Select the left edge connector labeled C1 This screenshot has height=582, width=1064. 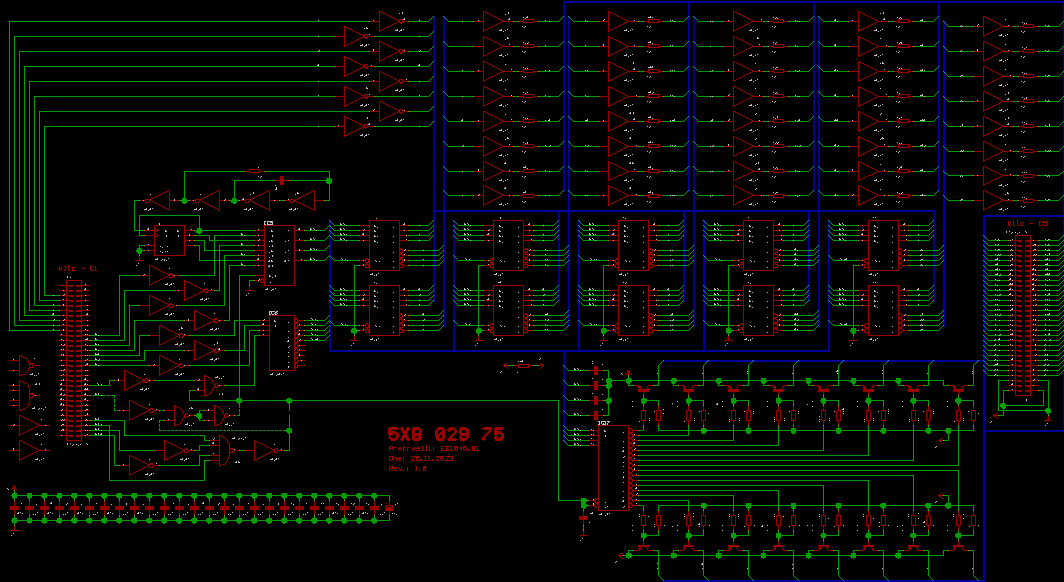click(73, 360)
